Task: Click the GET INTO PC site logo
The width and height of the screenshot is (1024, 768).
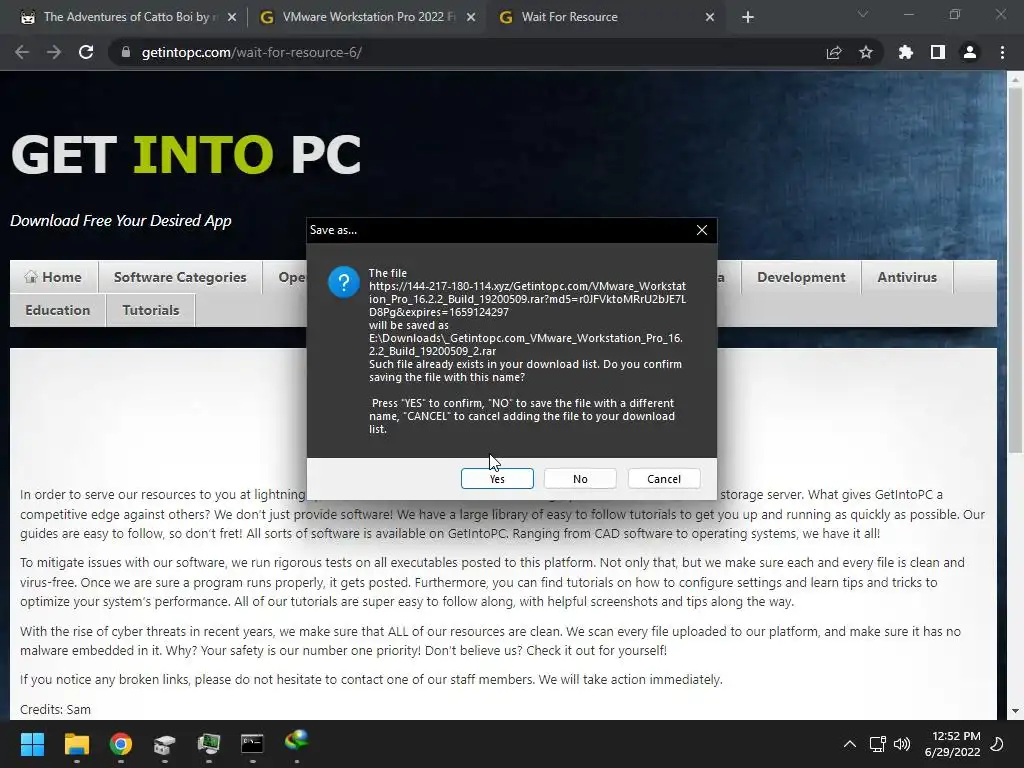Action: 186,154
